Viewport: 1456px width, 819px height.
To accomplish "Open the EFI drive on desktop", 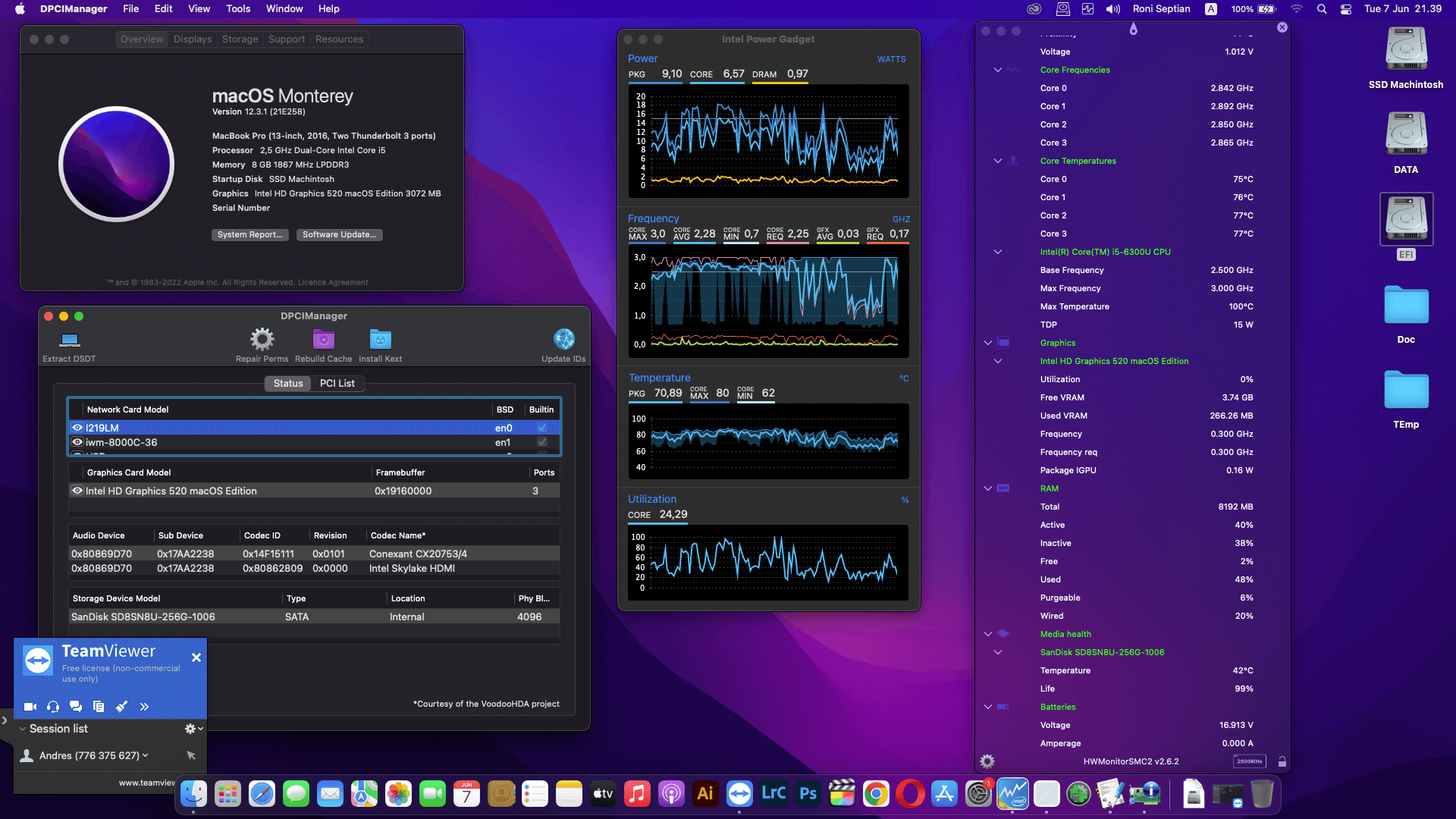I will click(1406, 220).
